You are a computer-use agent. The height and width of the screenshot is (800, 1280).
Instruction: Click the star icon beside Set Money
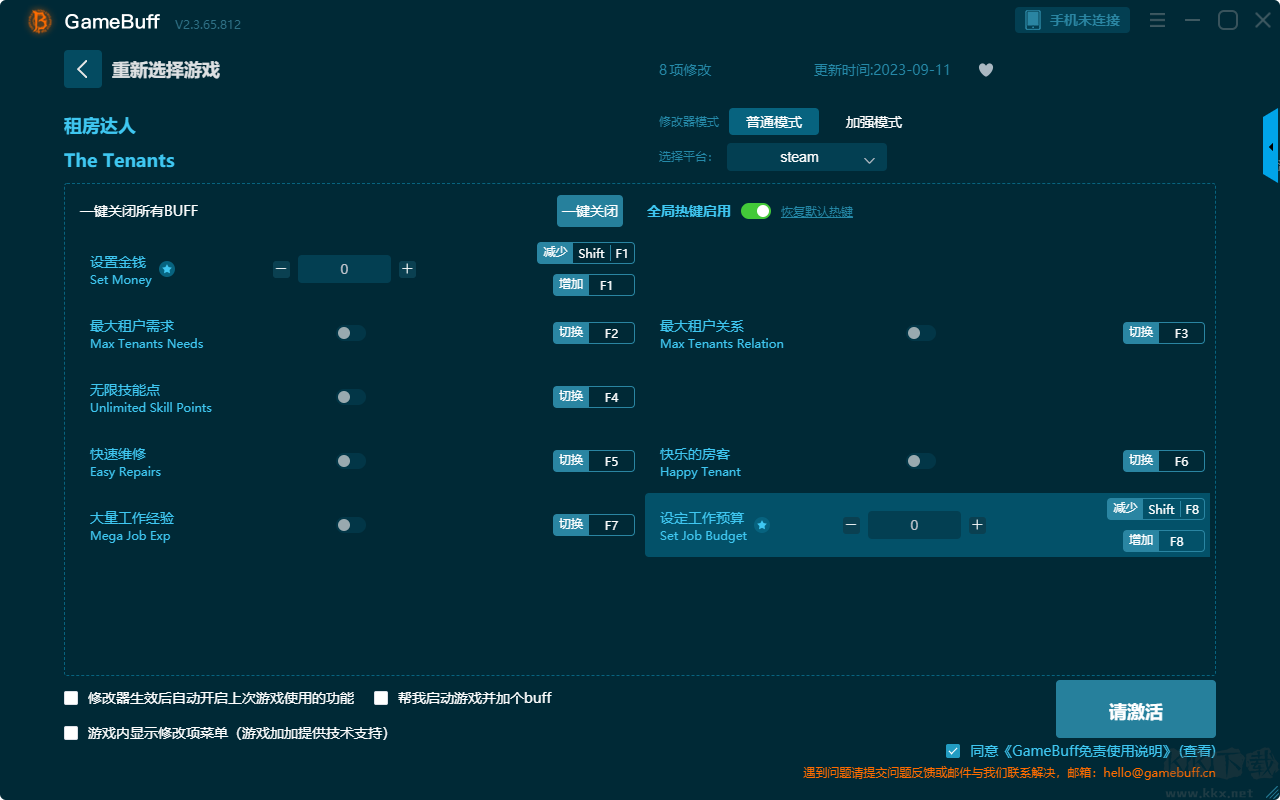pyautogui.click(x=167, y=269)
